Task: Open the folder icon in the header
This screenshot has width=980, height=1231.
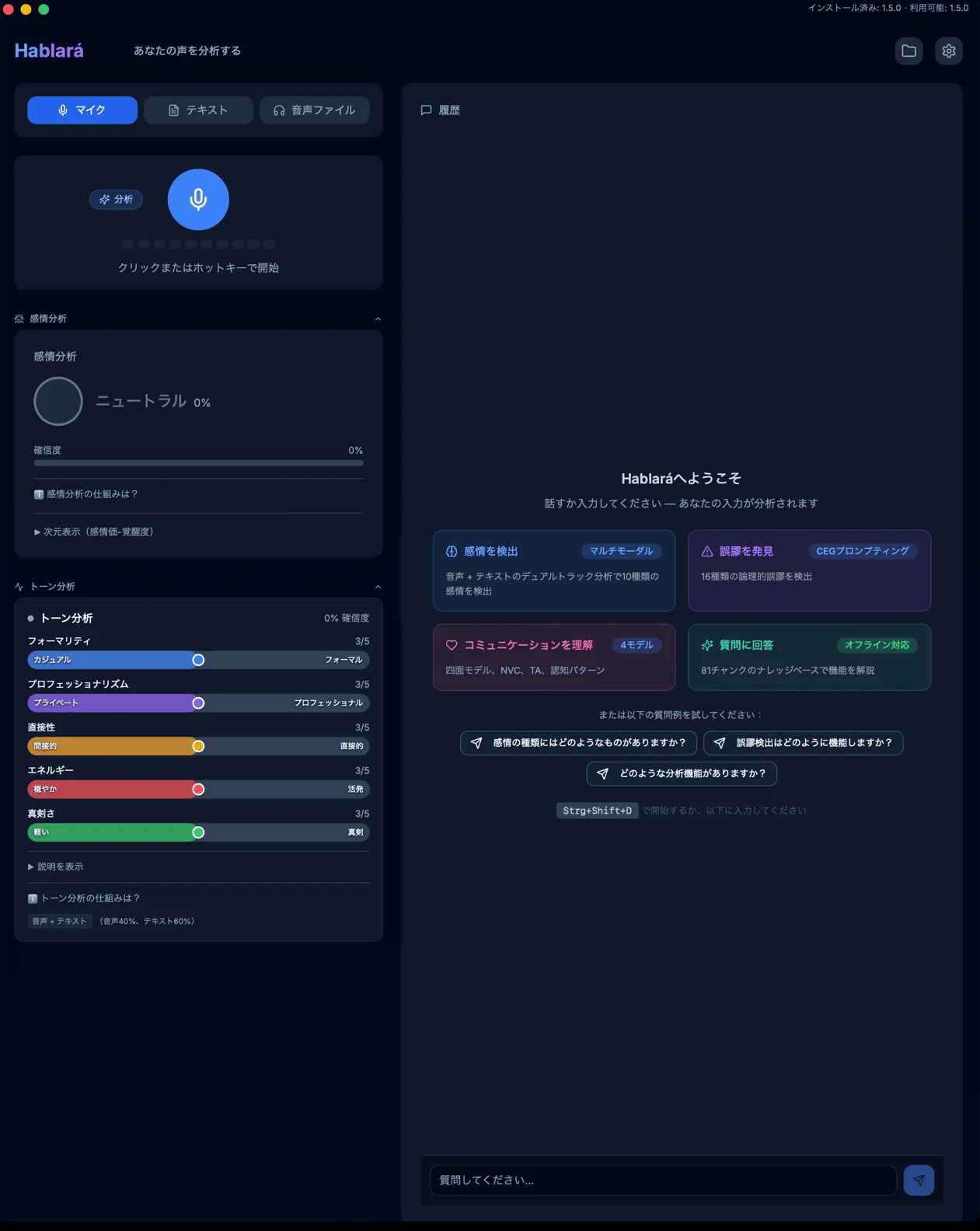Action: [909, 51]
